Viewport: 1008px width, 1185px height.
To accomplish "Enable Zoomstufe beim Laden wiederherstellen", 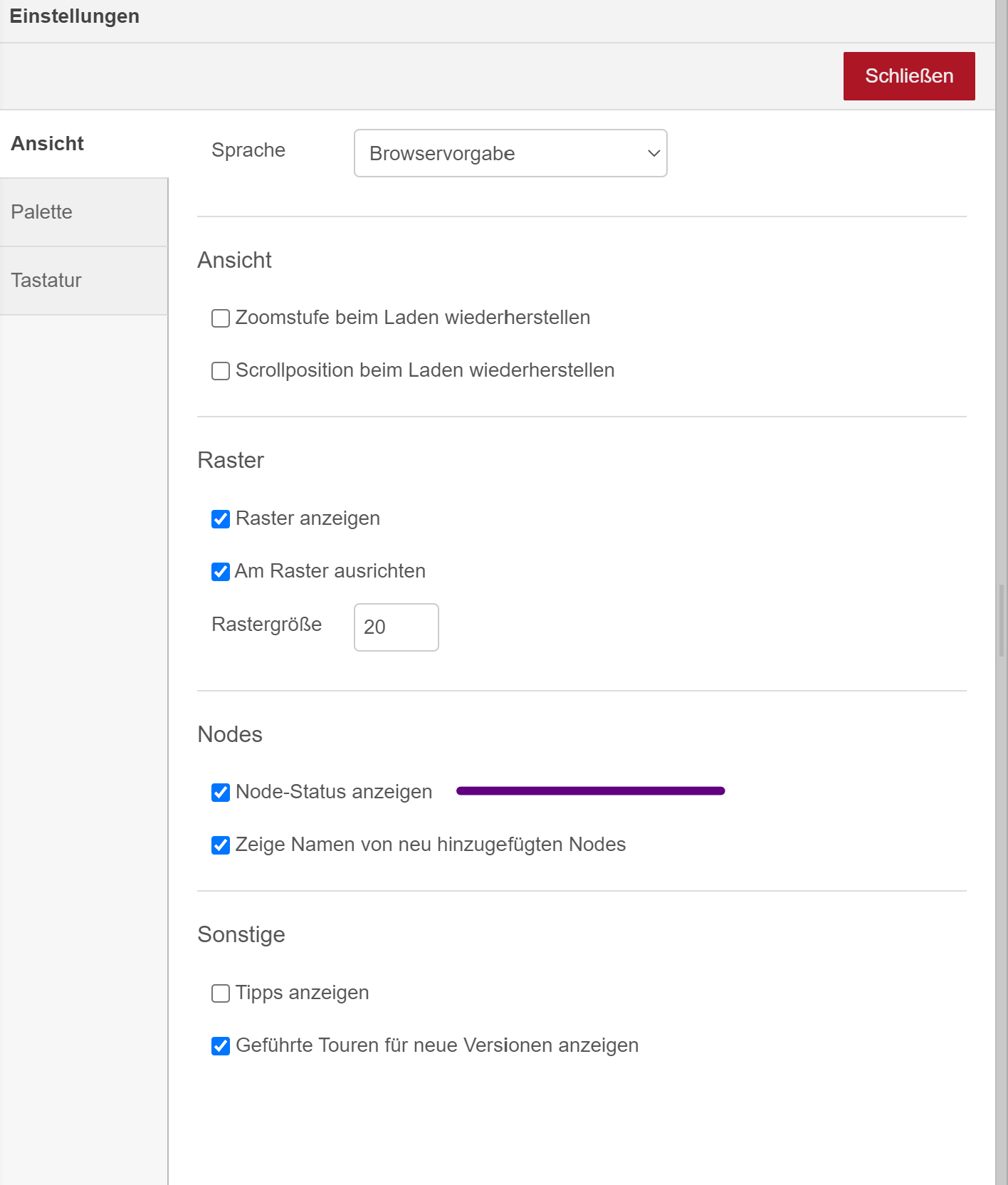I will tap(221, 318).
